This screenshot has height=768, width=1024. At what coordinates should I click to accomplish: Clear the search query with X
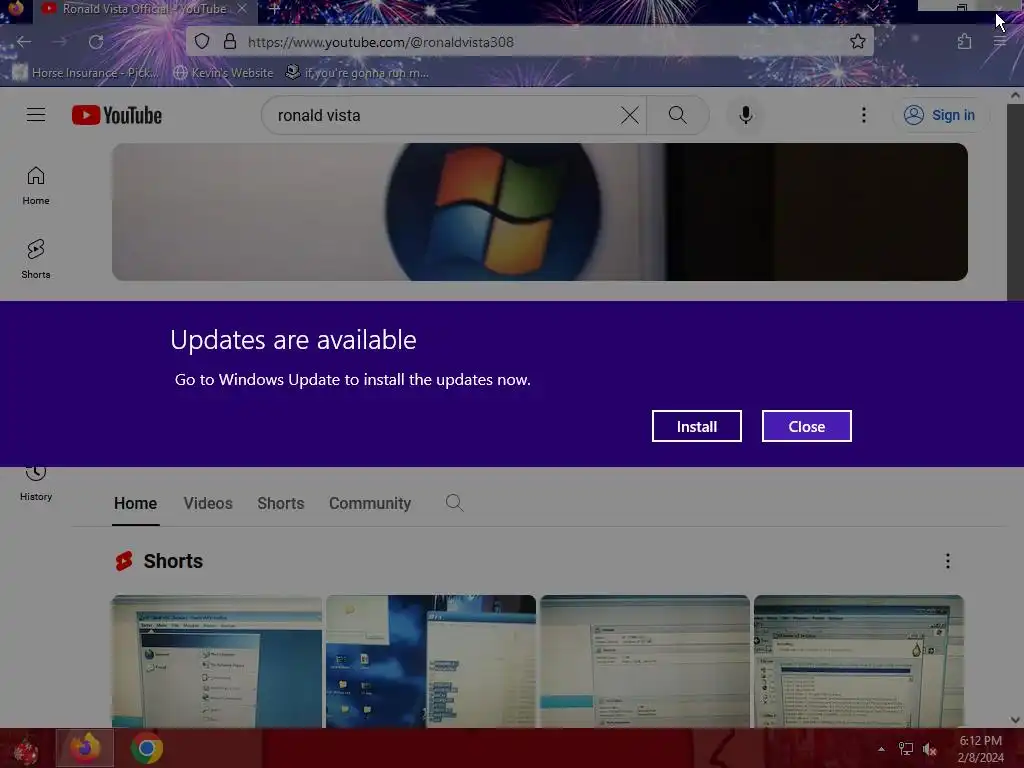pos(630,115)
